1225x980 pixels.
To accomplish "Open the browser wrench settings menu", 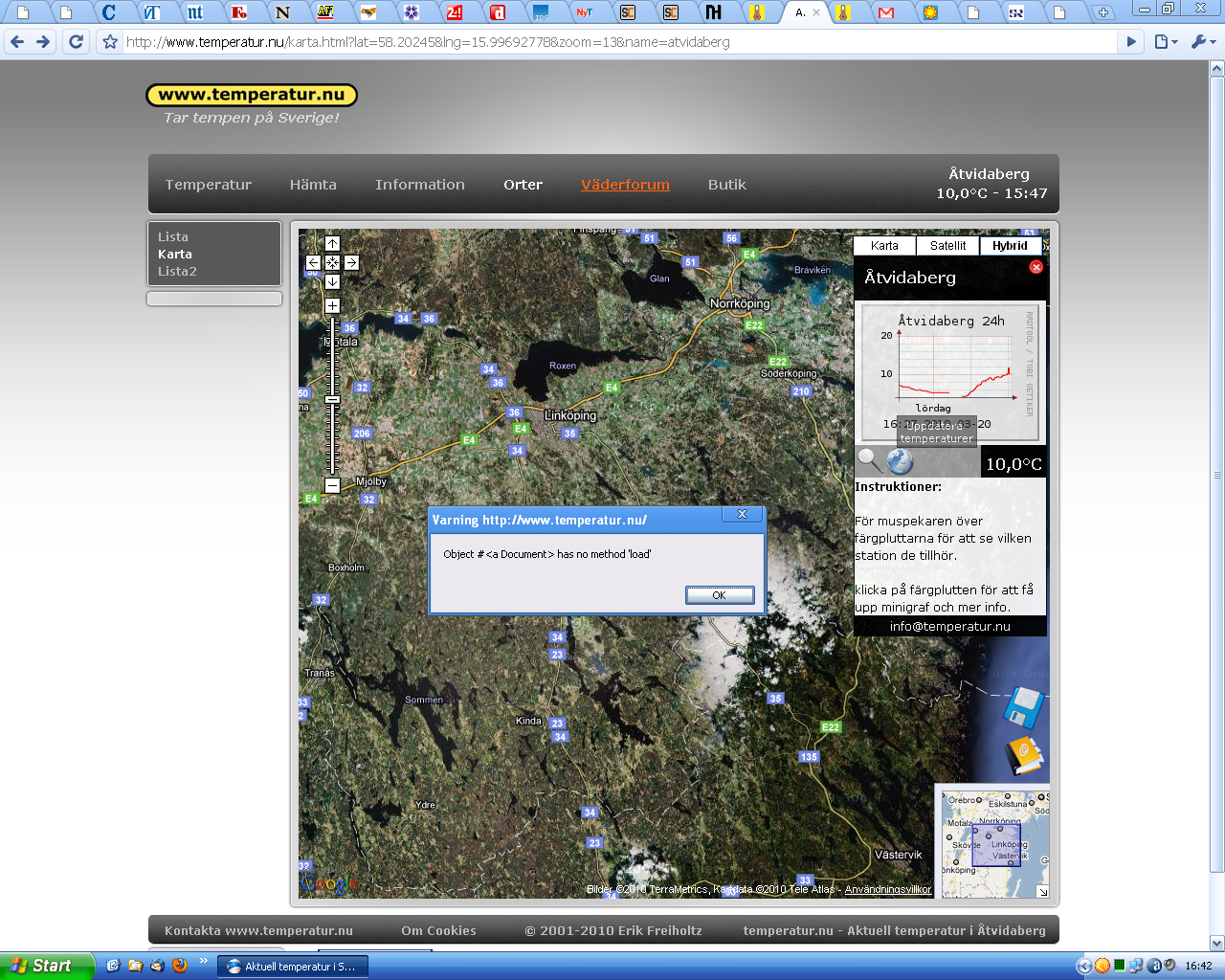I will pos(1202,42).
